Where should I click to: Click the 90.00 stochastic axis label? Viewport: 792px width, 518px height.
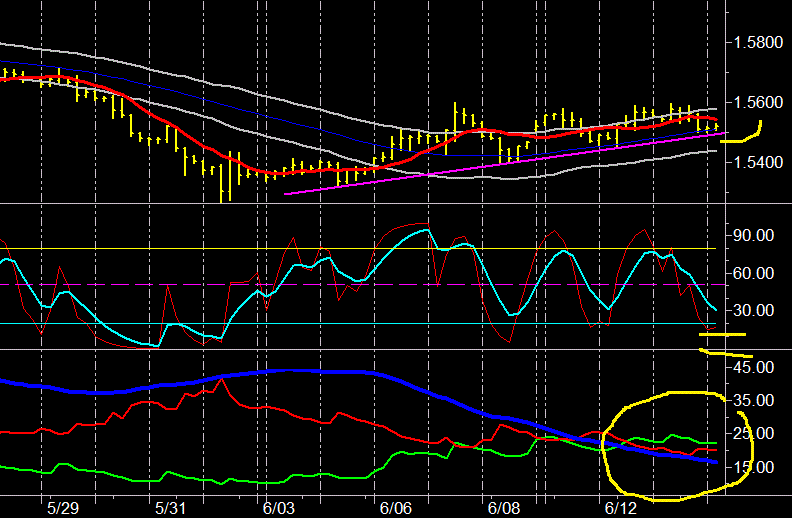(x=754, y=235)
